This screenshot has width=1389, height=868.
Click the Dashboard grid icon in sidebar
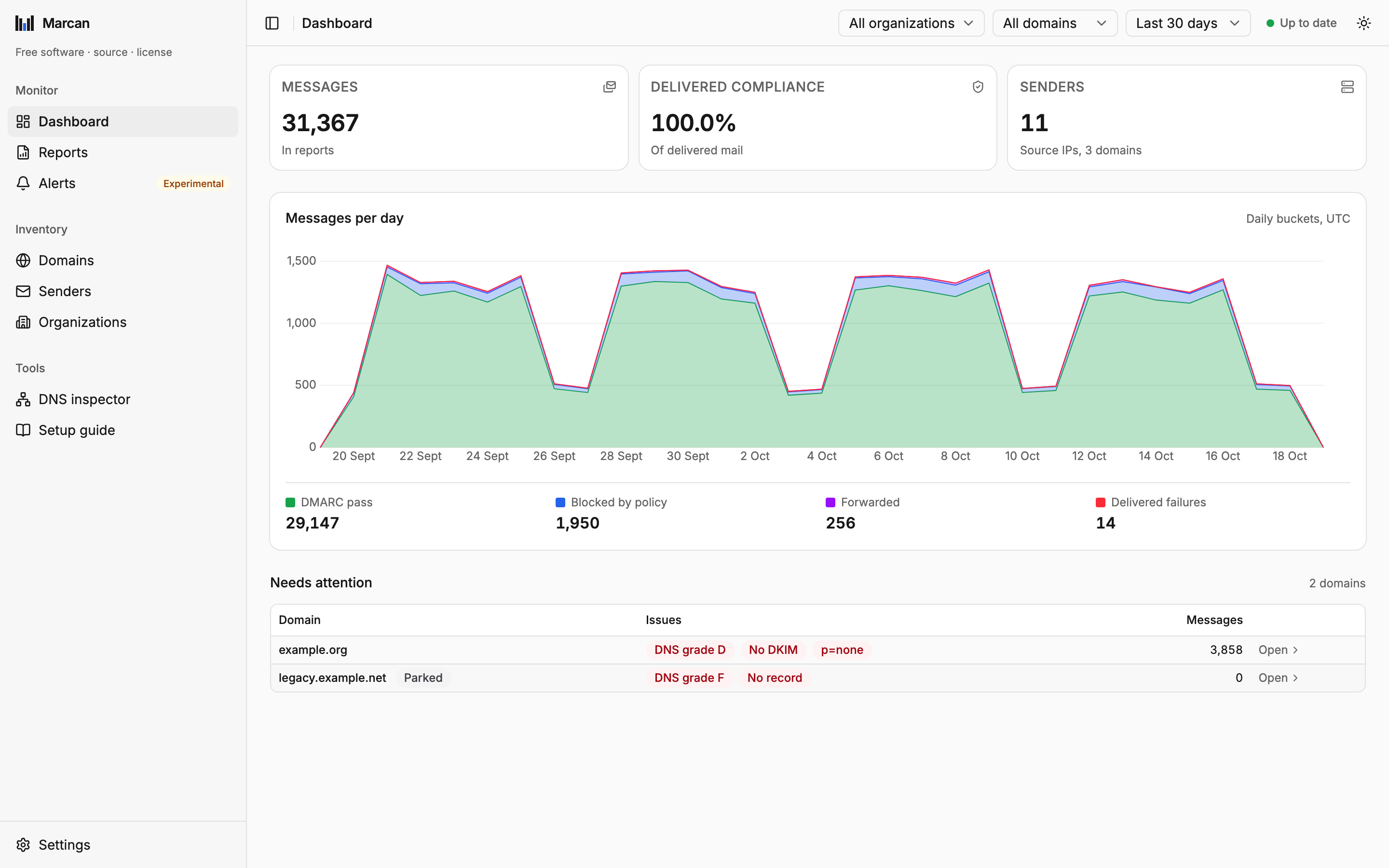(x=23, y=122)
